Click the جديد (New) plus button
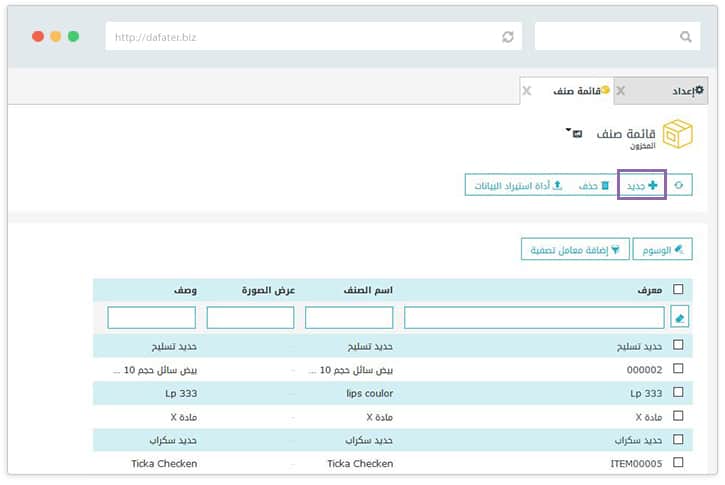This screenshot has width=725, height=485. 642,185
